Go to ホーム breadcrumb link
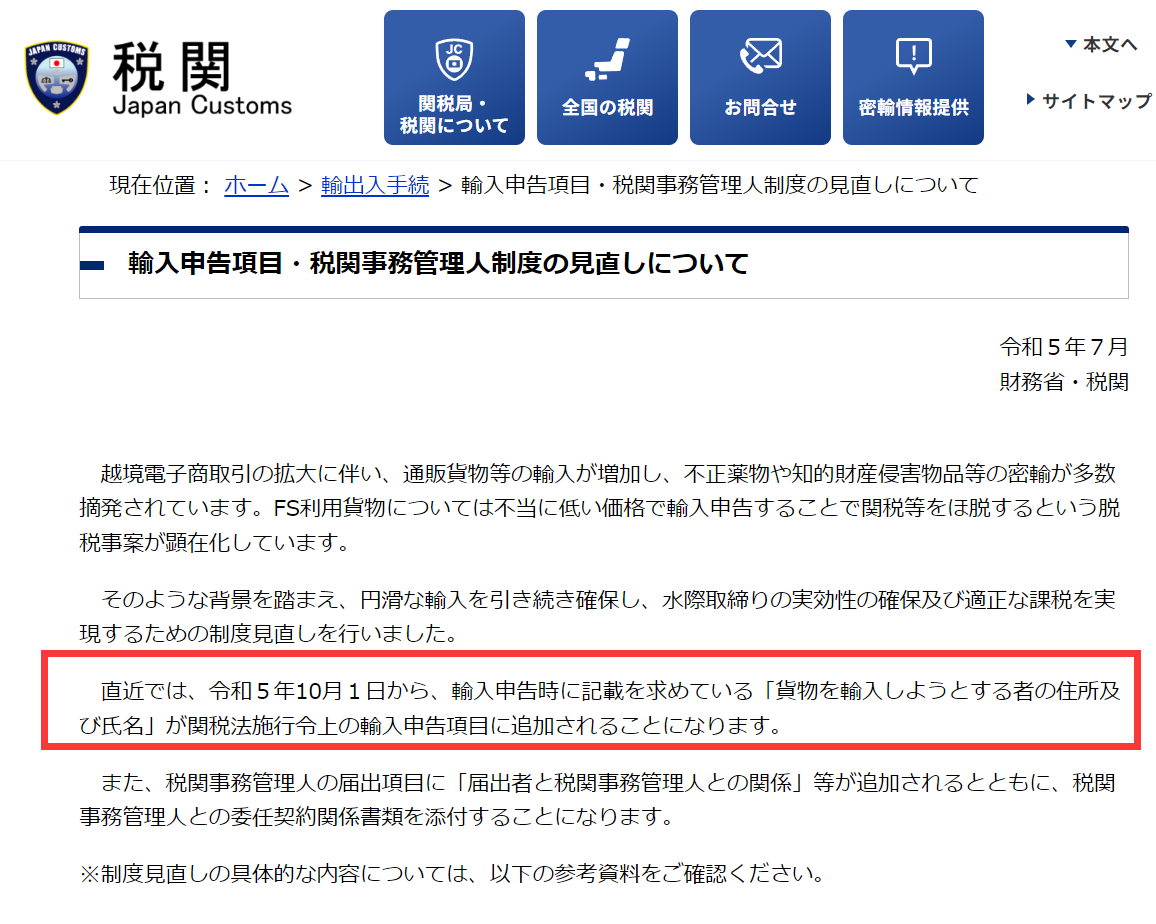Image resolution: width=1156 pixels, height=924 pixels. [x=257, y=185]
